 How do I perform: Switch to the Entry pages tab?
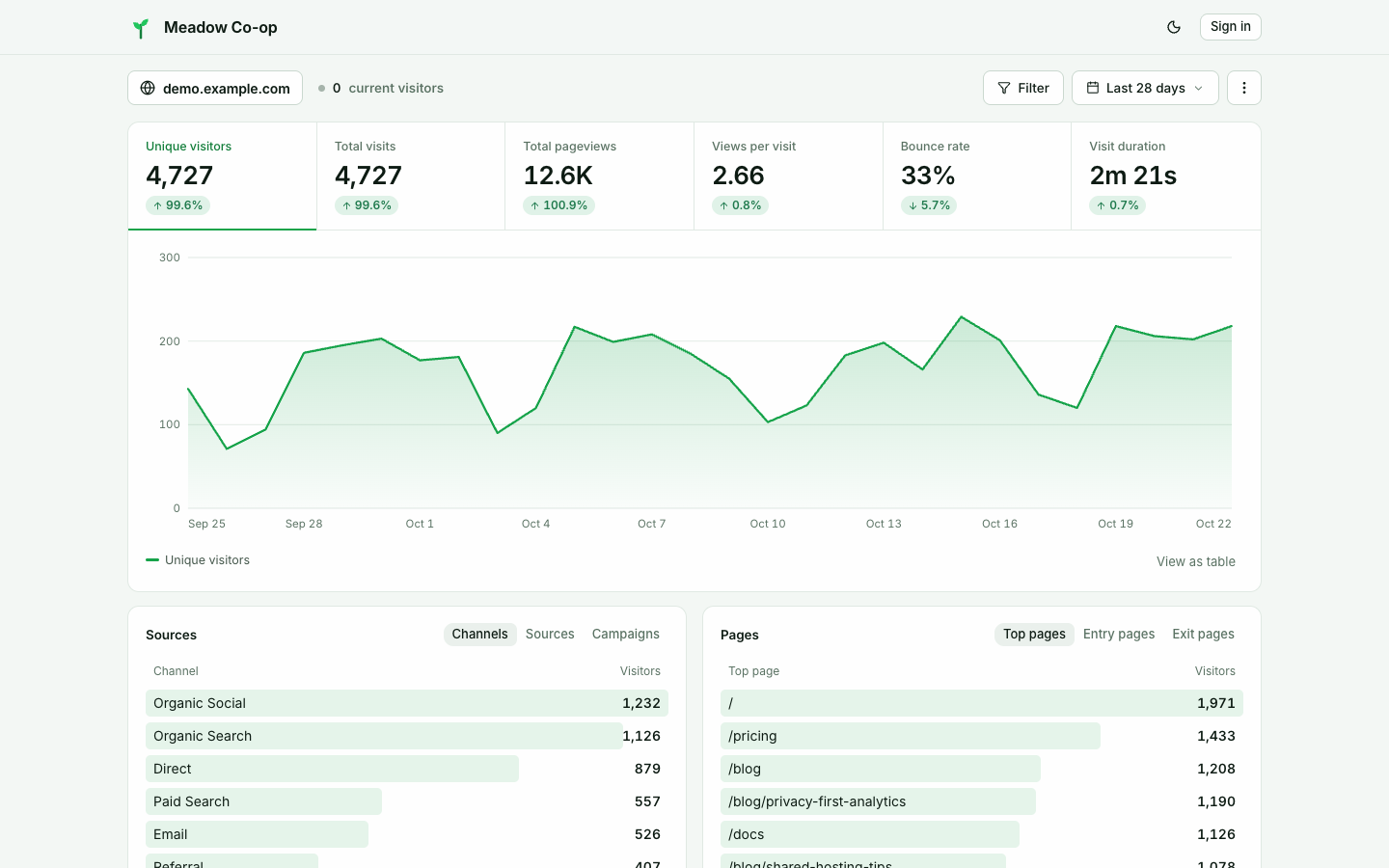tap(1119, 634)
